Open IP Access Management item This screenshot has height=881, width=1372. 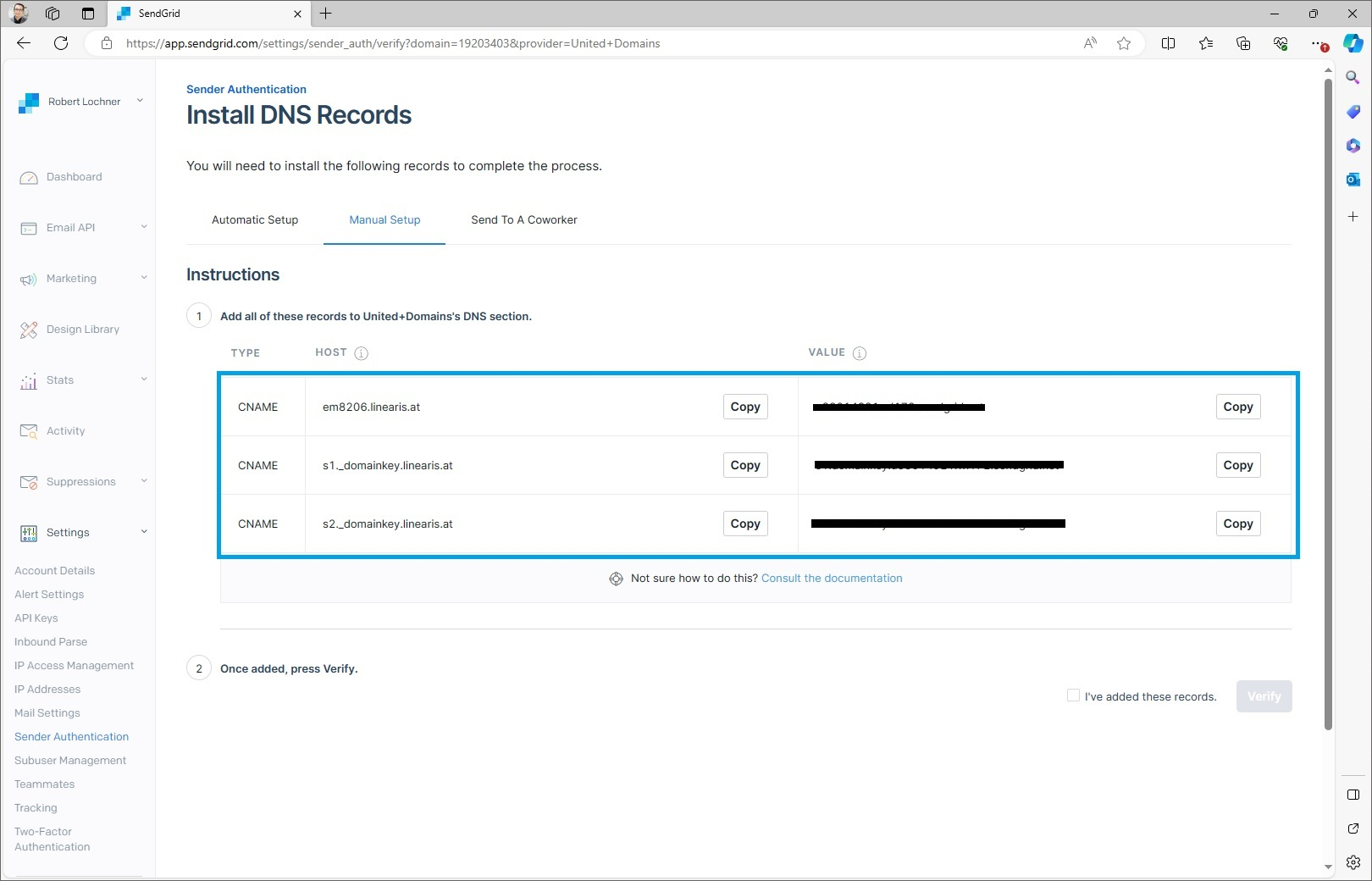point(75,666)
